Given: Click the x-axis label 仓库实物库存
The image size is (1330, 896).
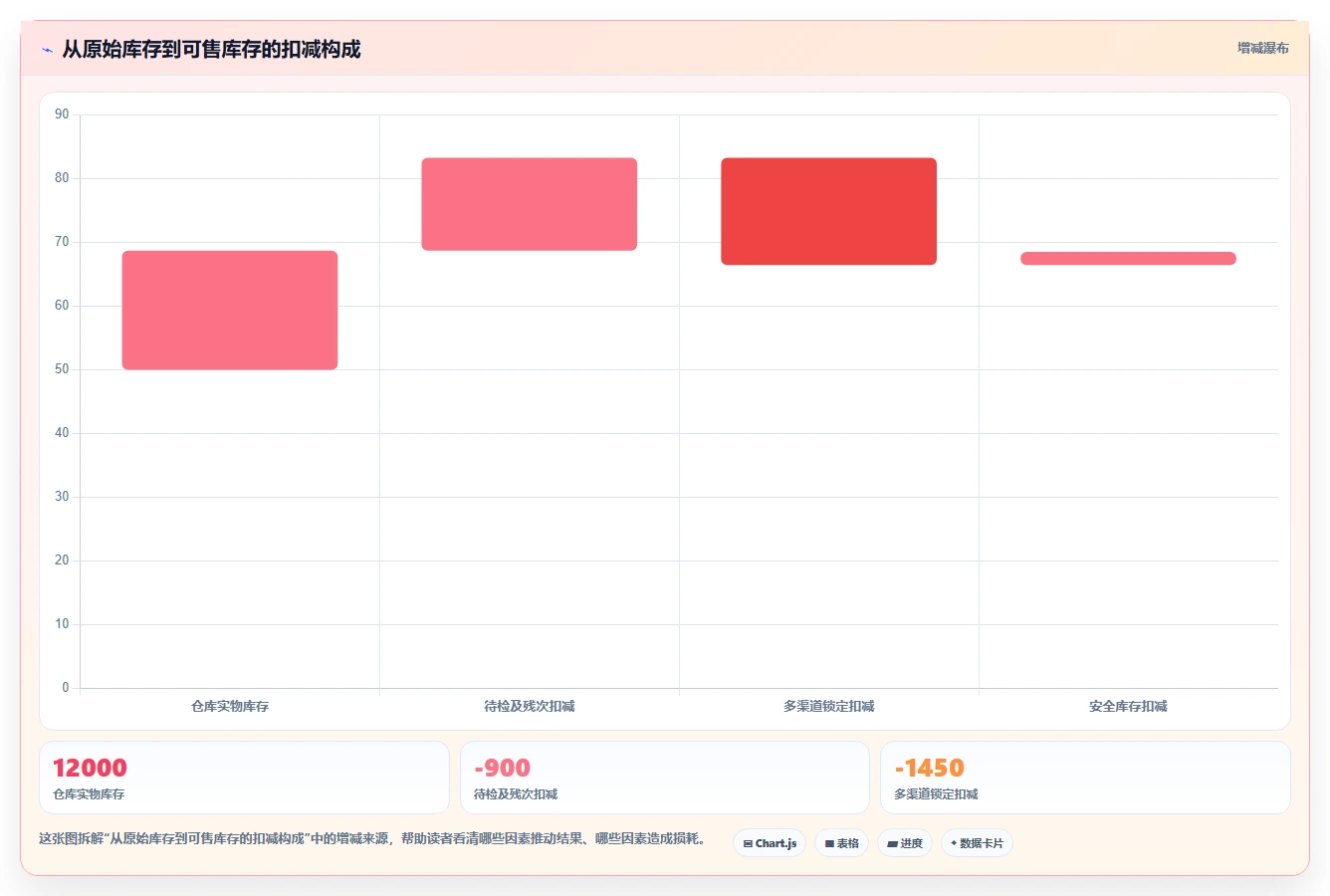Looking at the screenshot, I should click(230, 706).
